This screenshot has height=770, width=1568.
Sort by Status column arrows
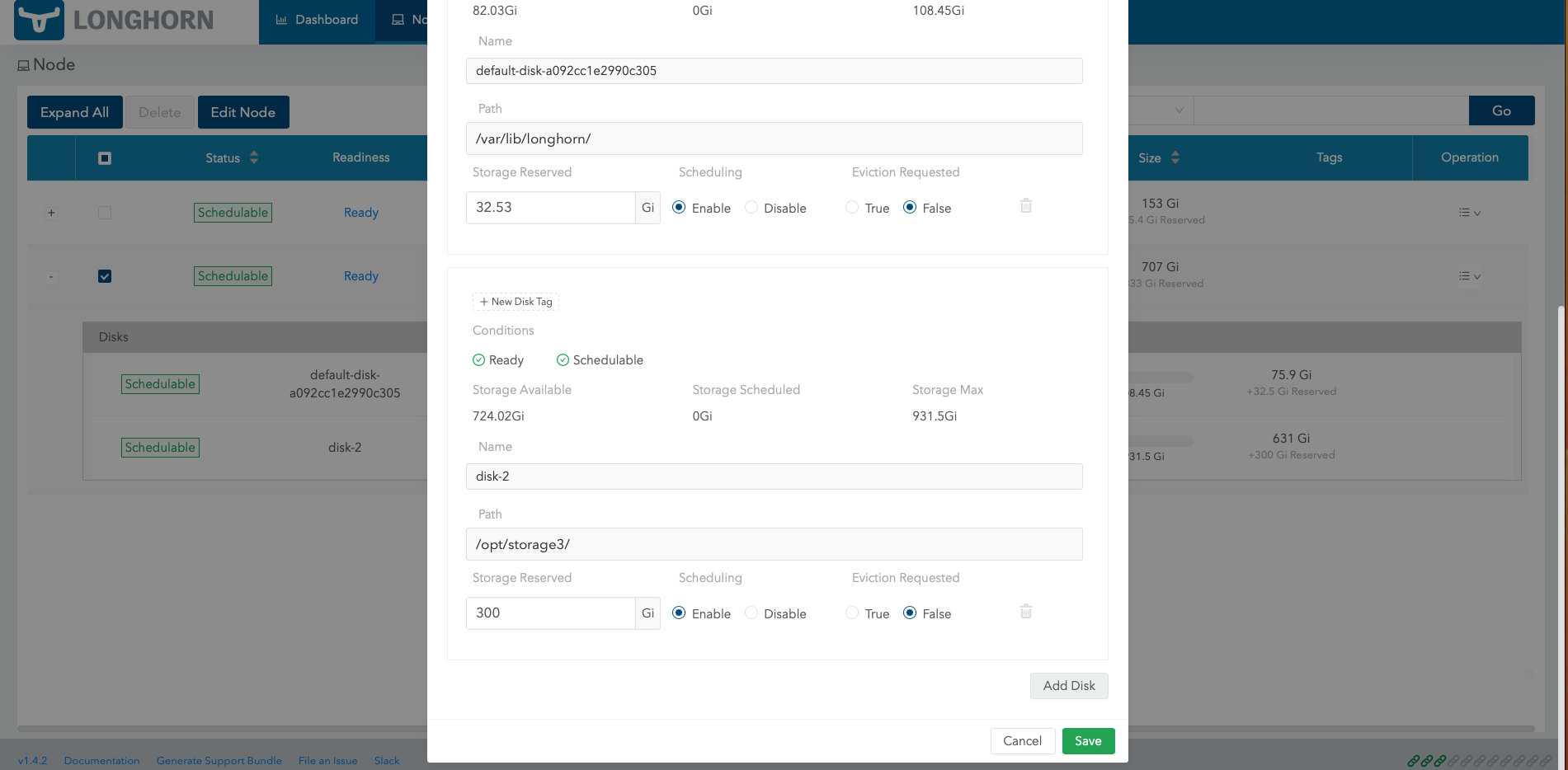(x=254, y=157)
